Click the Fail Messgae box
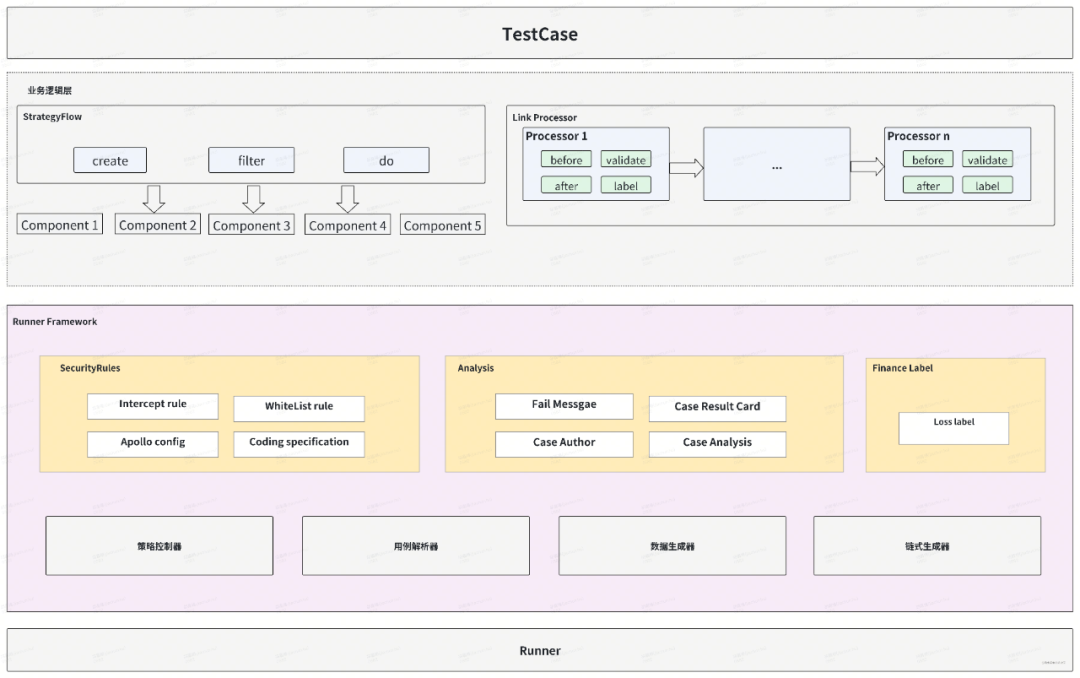 point(564,406)
